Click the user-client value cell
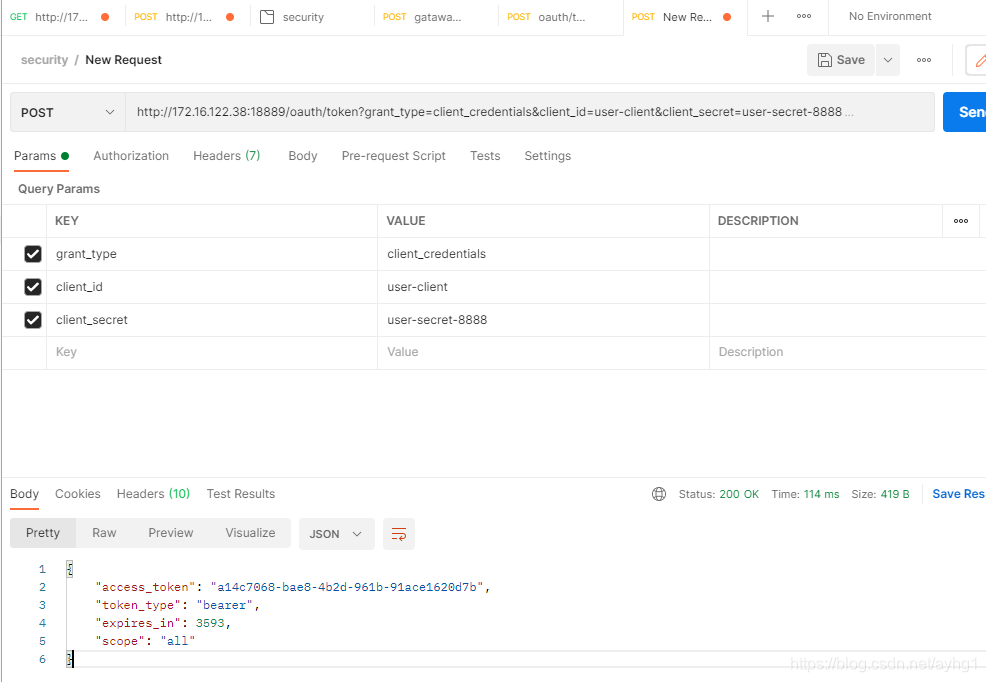Viewport: 986px width, 682px height. tap(543, 287)
